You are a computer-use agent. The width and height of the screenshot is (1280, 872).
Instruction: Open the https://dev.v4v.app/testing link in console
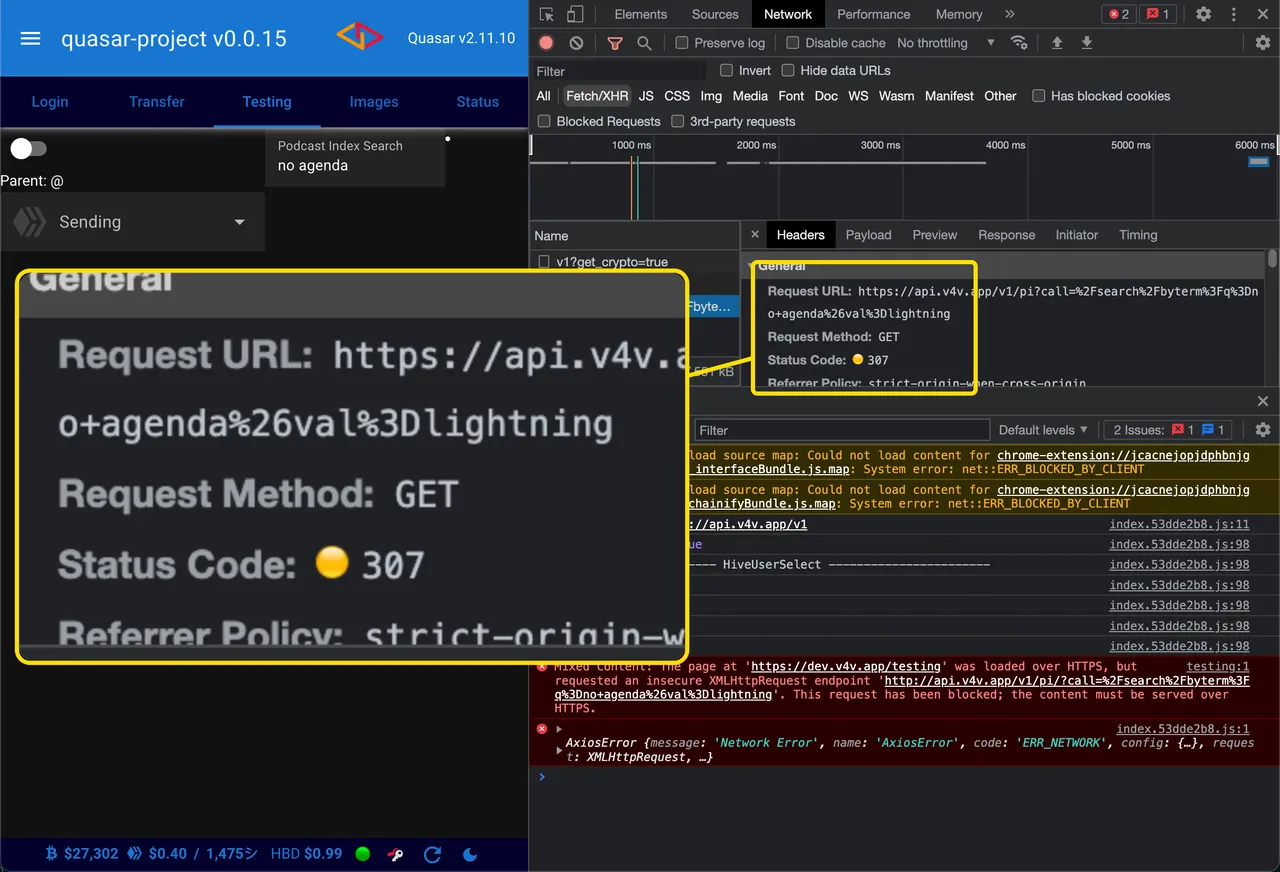[x=846, y=666]
